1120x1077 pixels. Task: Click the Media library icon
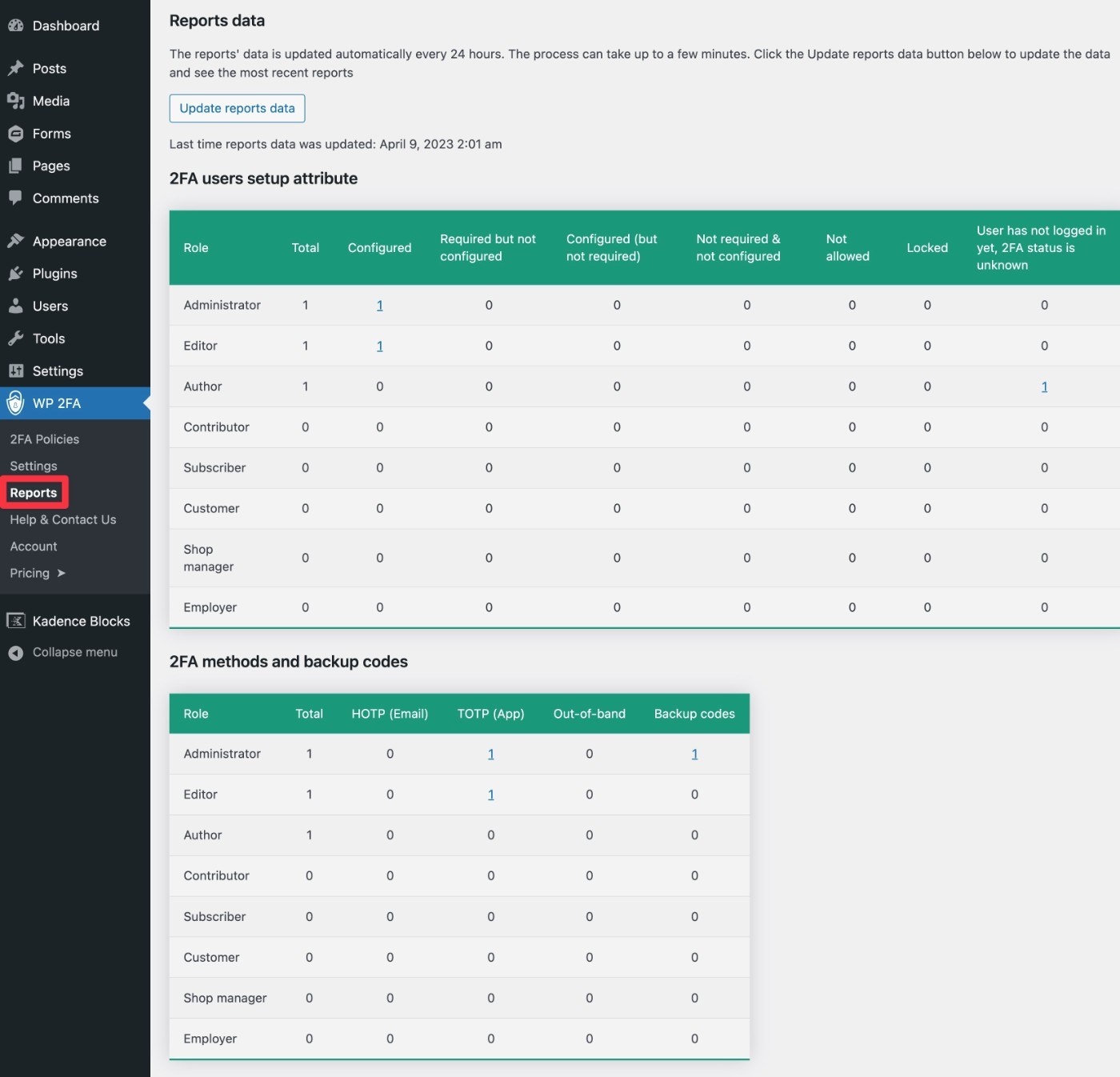click(x=15, y=101)
